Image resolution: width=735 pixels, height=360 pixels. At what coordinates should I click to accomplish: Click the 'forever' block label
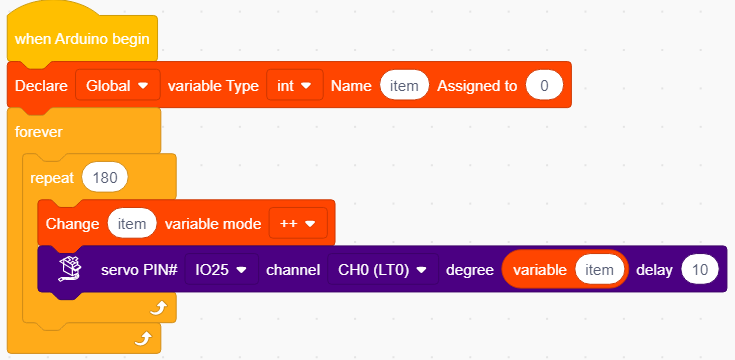pos(38,132)
